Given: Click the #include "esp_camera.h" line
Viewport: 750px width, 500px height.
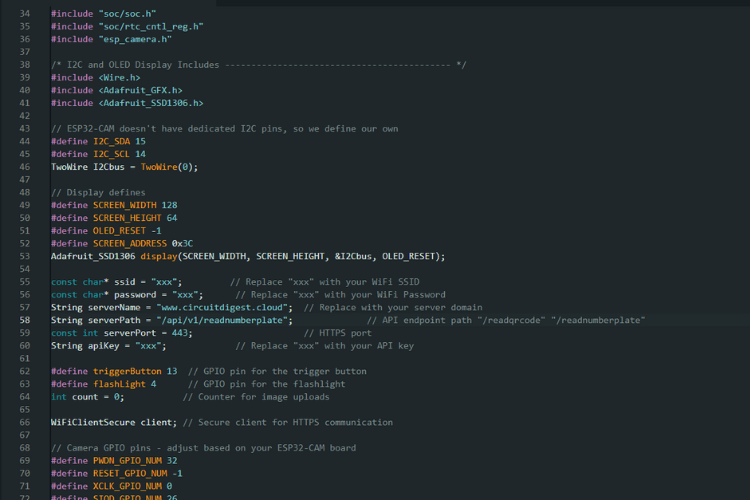Looking at the screenshot, I should coord(111,39).
